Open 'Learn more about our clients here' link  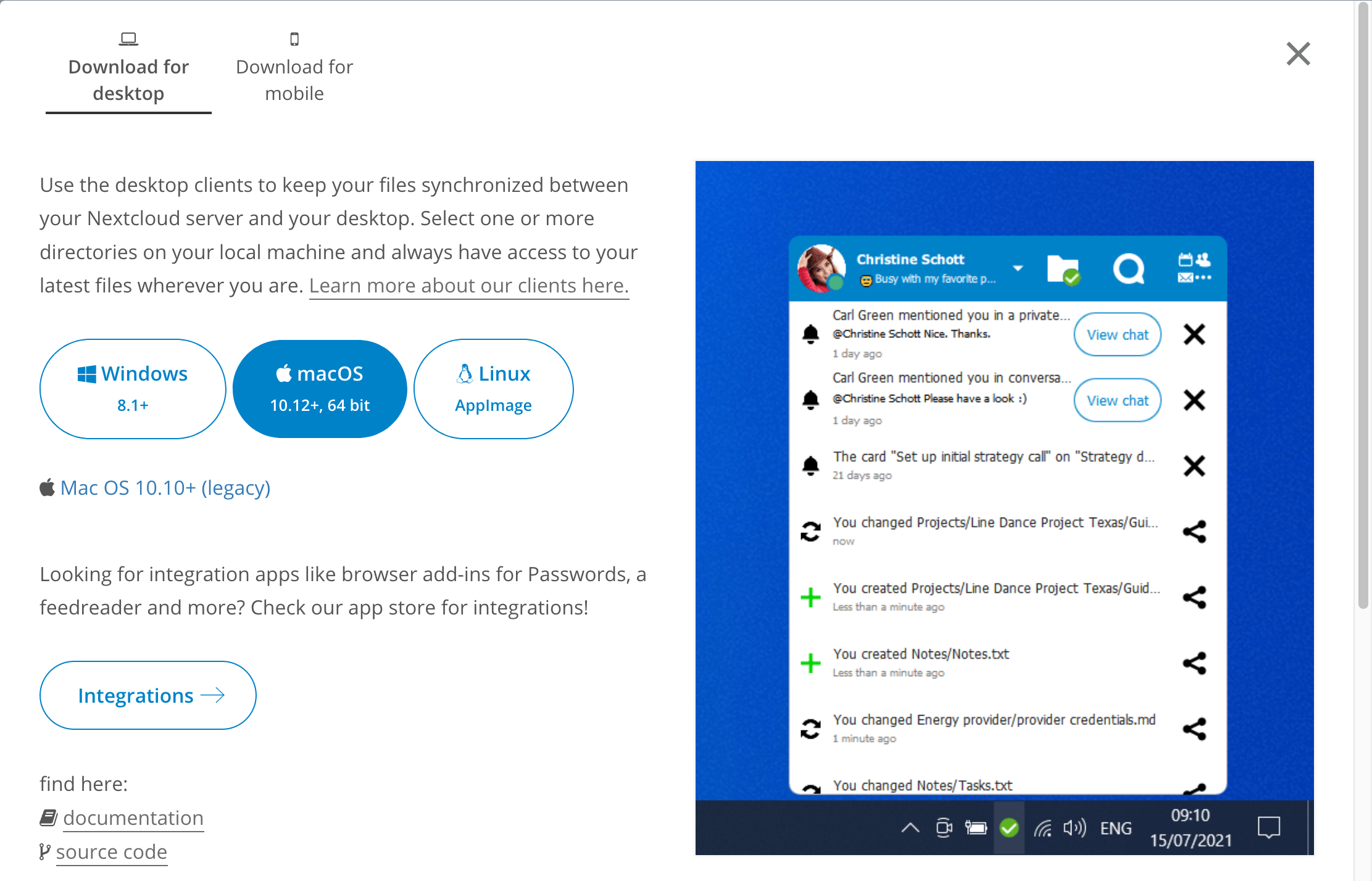tap(469, 286)
